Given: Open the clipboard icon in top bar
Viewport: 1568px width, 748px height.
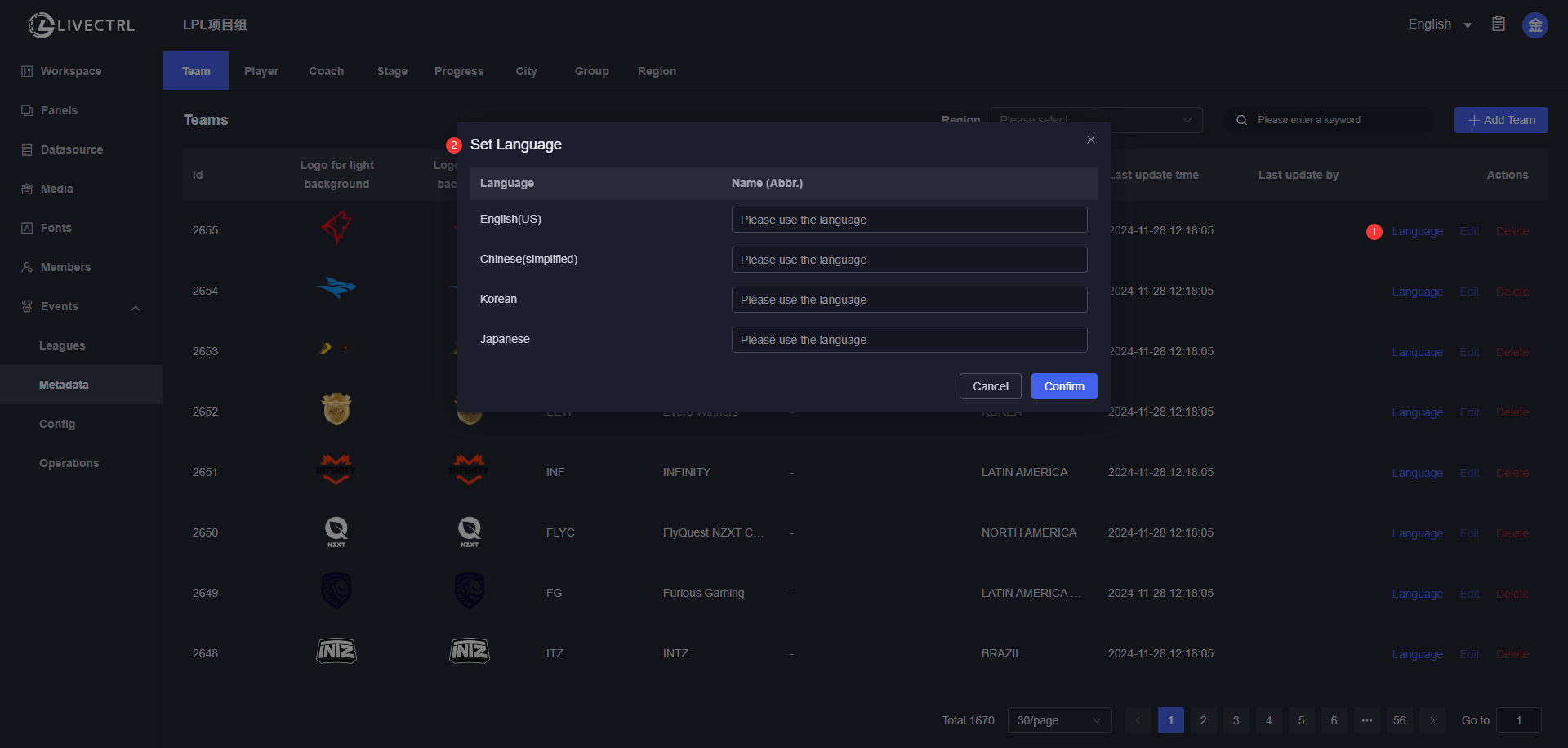Looking at the screenshot, I should point(1499,24).
